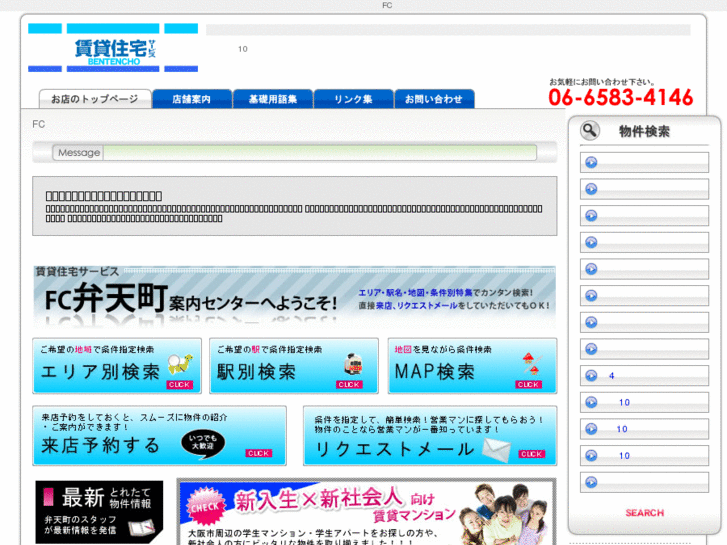Click the envelope icon in リクエストメール
The image size is (727, 545).
[x=496, y=450]
